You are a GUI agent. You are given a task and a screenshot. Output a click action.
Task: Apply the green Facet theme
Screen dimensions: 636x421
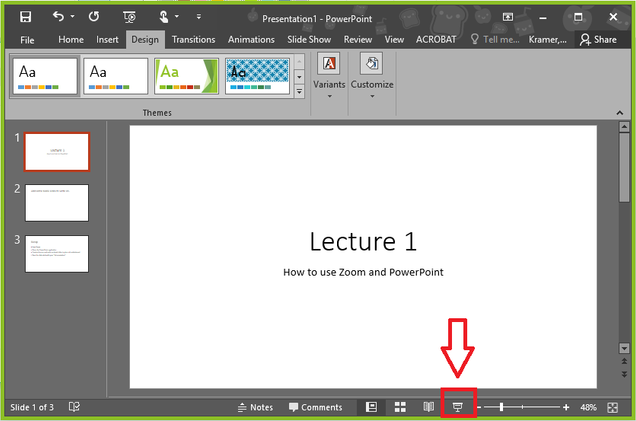(x=185, y=76)
